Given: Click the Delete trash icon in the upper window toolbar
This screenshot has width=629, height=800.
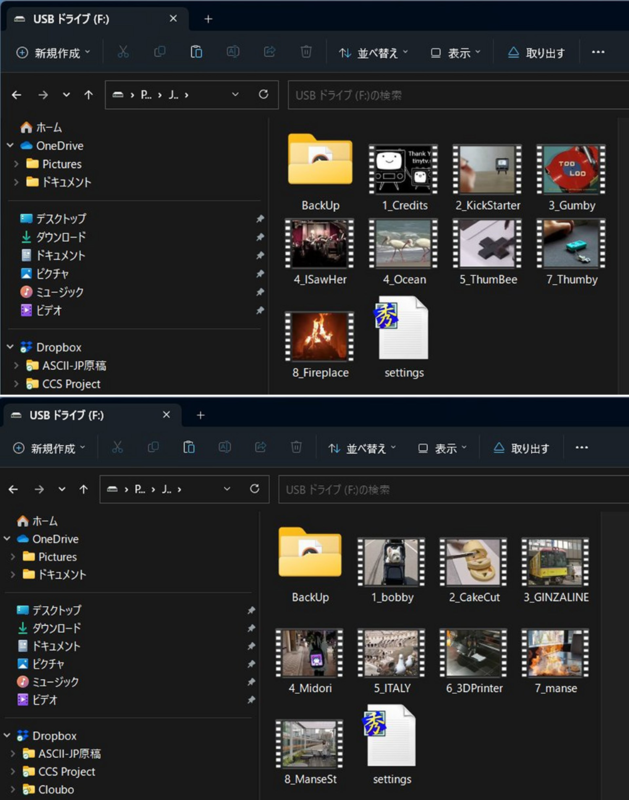Looking at the screenshot, I should coord(306,52).
